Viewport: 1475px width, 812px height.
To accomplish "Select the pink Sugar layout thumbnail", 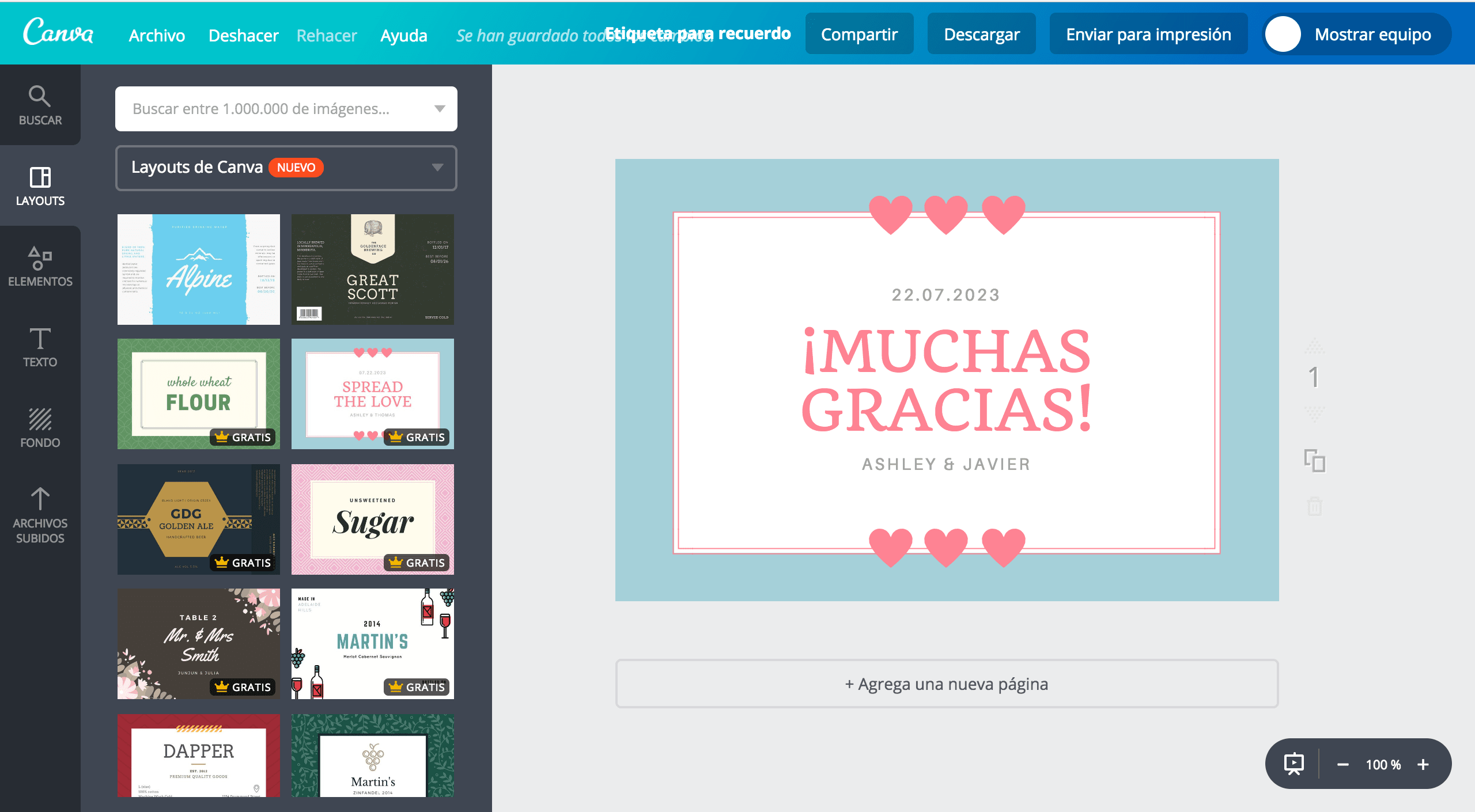I will tap(372, 519).
